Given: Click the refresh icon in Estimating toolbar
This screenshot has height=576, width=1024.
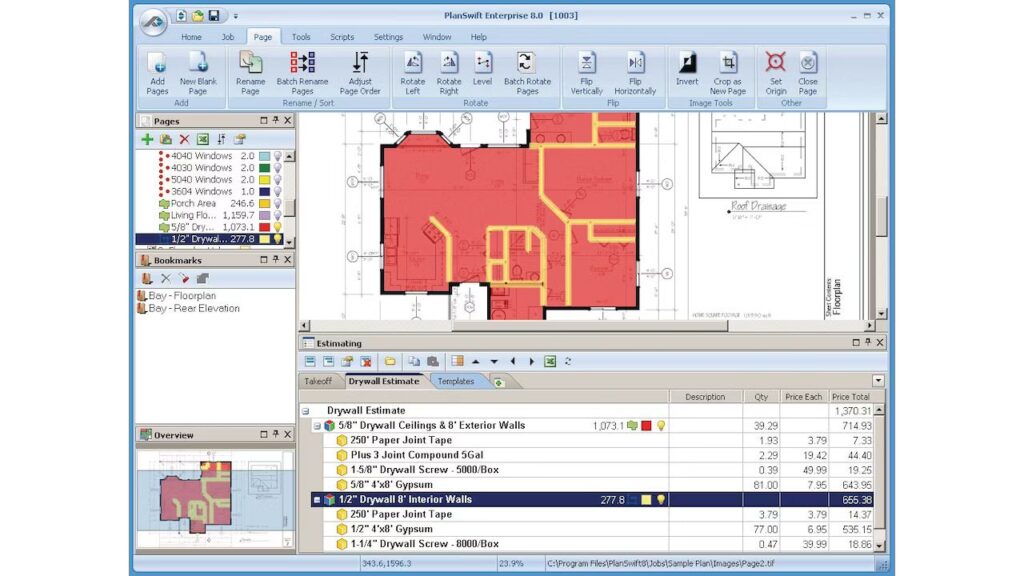Looking at the screenshot, I should (568, 361).
